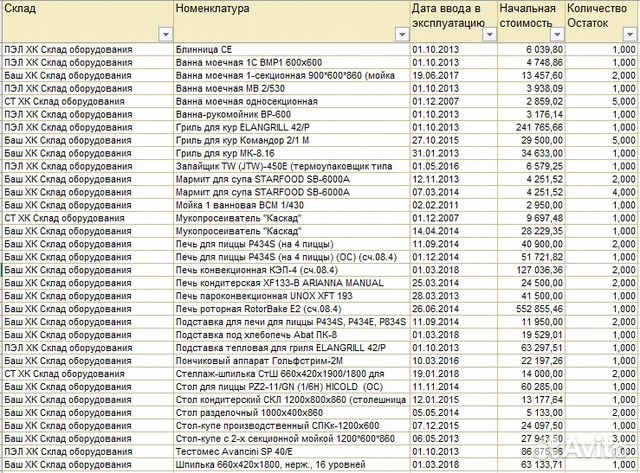Select the cost value 22 197,26
The height and width of the screenshot is (473, 640).
(531, 361)
